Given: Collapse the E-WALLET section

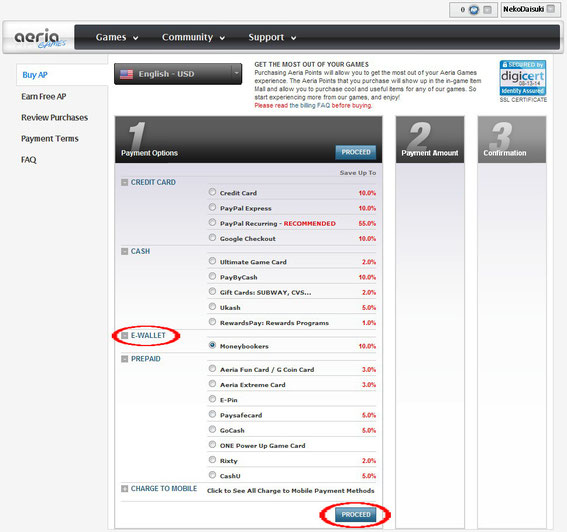Looking at the screenshot, I should [124, 336].
